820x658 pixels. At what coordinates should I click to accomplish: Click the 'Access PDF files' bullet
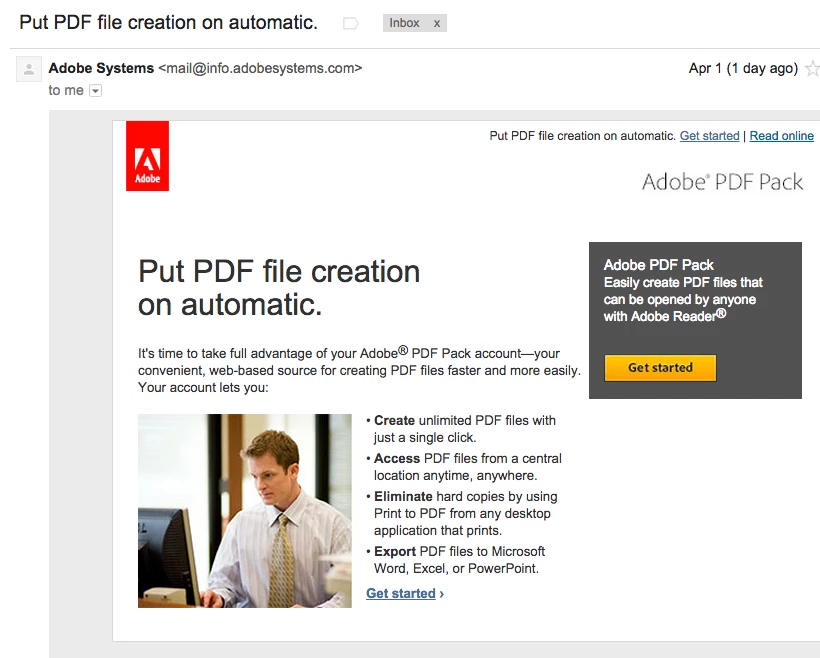click(x=464, y=467)
